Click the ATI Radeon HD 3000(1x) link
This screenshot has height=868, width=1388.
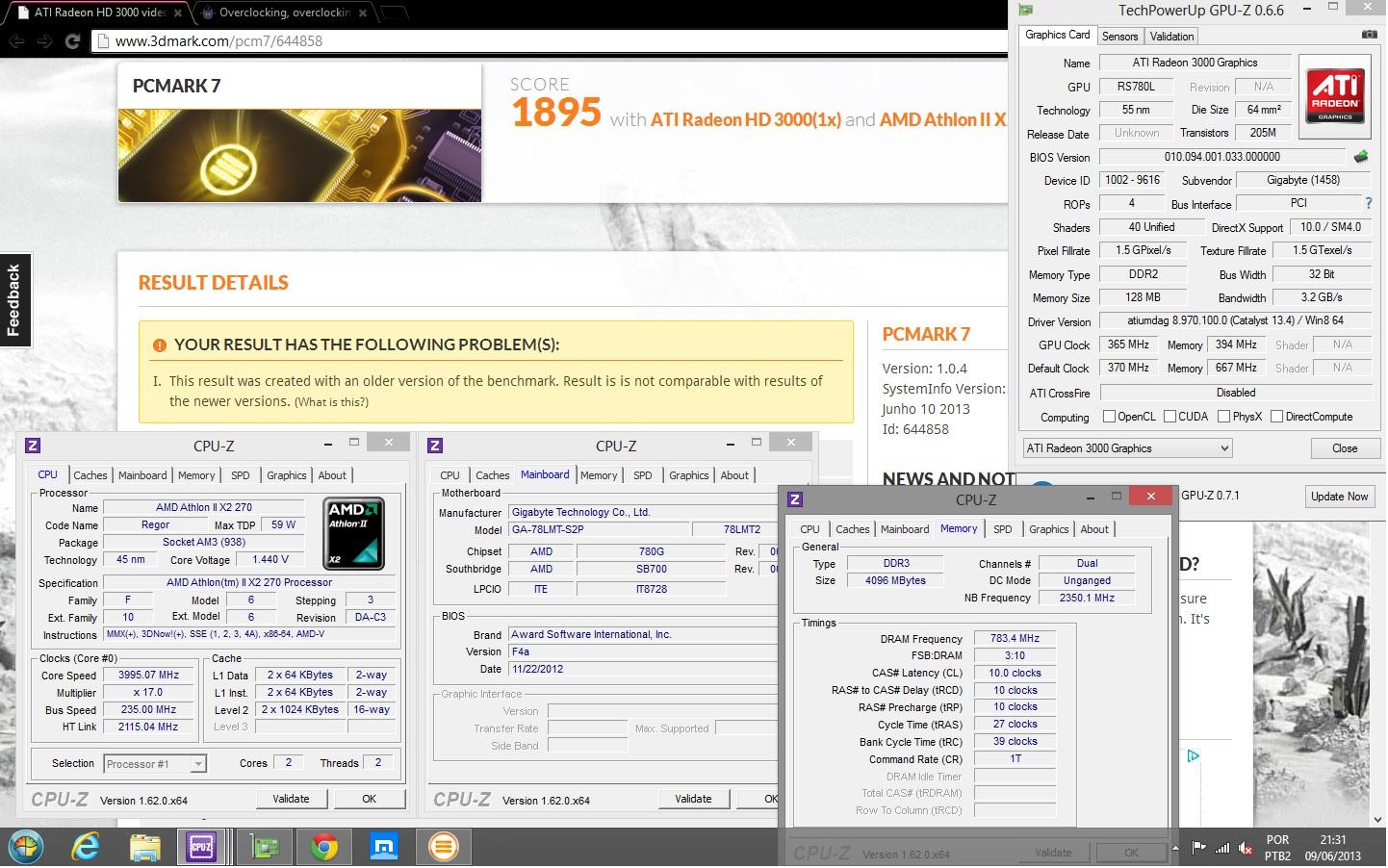[746, 119]
